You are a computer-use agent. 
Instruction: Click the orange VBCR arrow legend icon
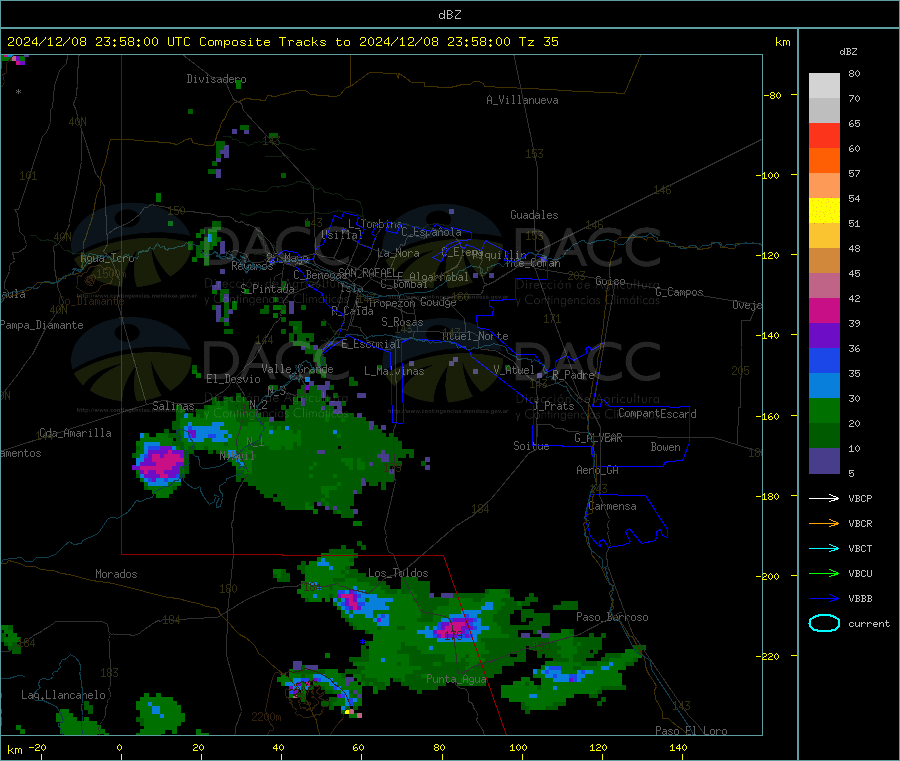(824, 523)
